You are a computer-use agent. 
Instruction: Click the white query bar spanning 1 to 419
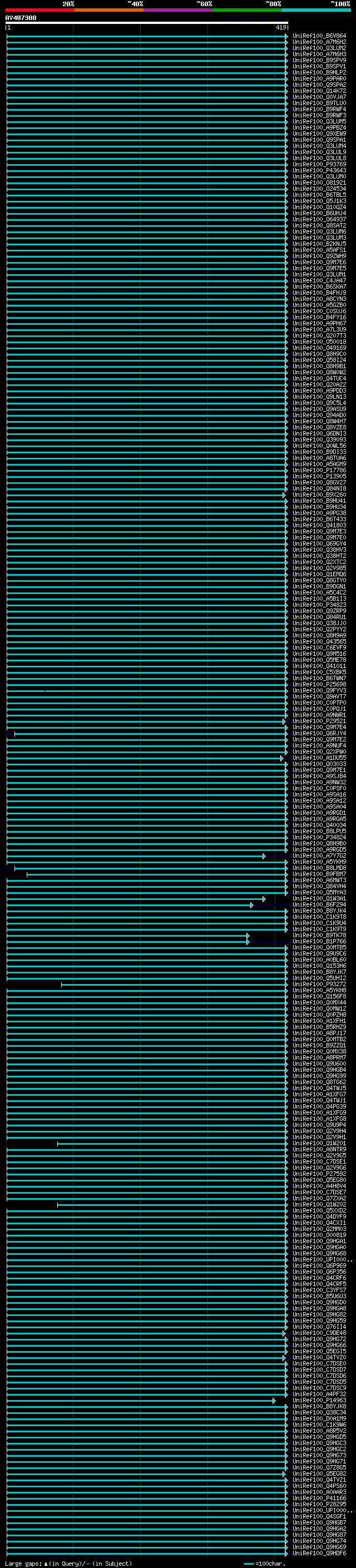point(147,22)
